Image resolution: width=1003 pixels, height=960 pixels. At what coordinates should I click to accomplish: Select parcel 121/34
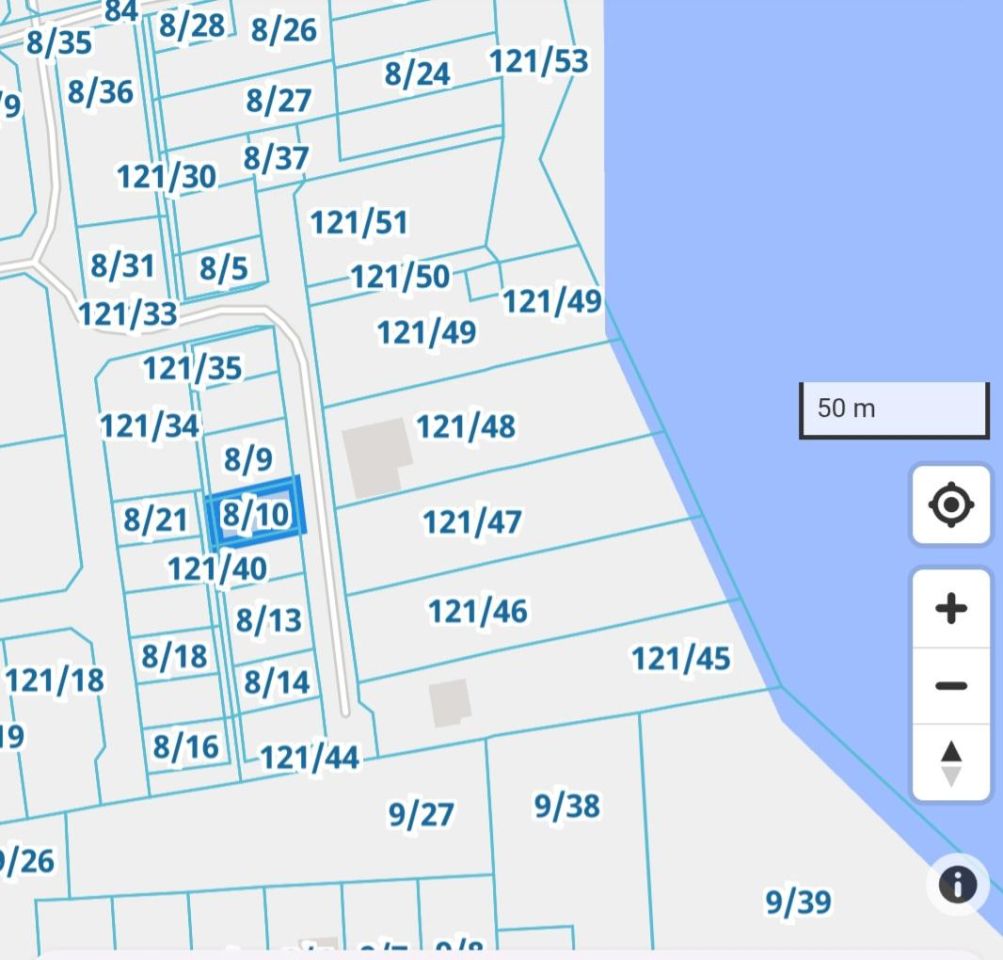pyautogui.click(x=150, y=425)
